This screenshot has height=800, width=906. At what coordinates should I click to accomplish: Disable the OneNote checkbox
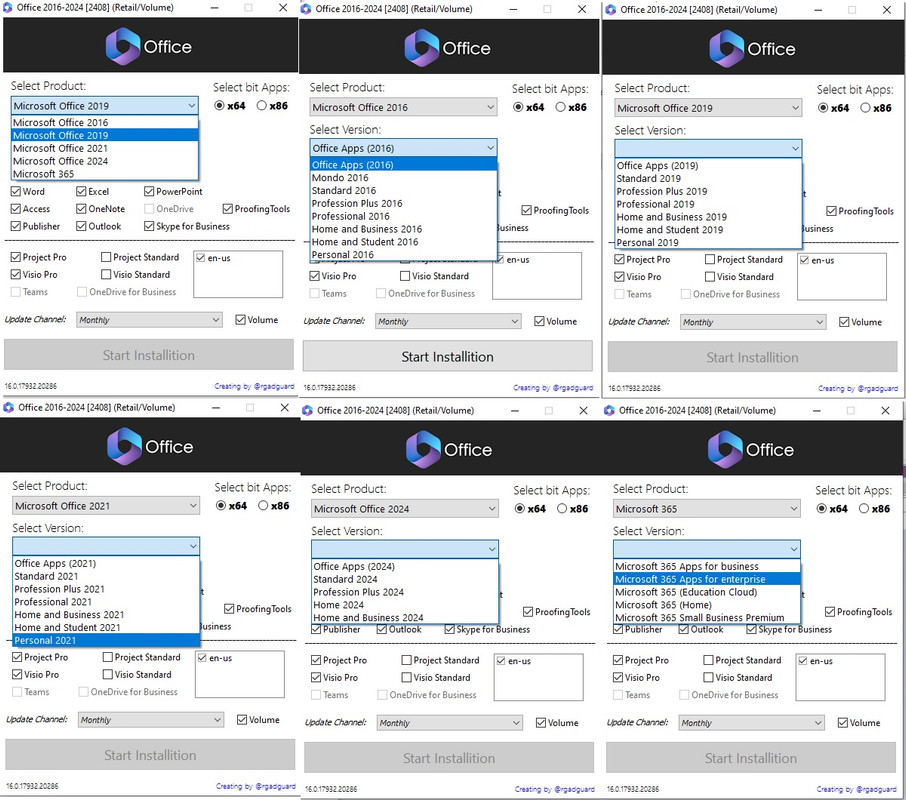point(81,209)
